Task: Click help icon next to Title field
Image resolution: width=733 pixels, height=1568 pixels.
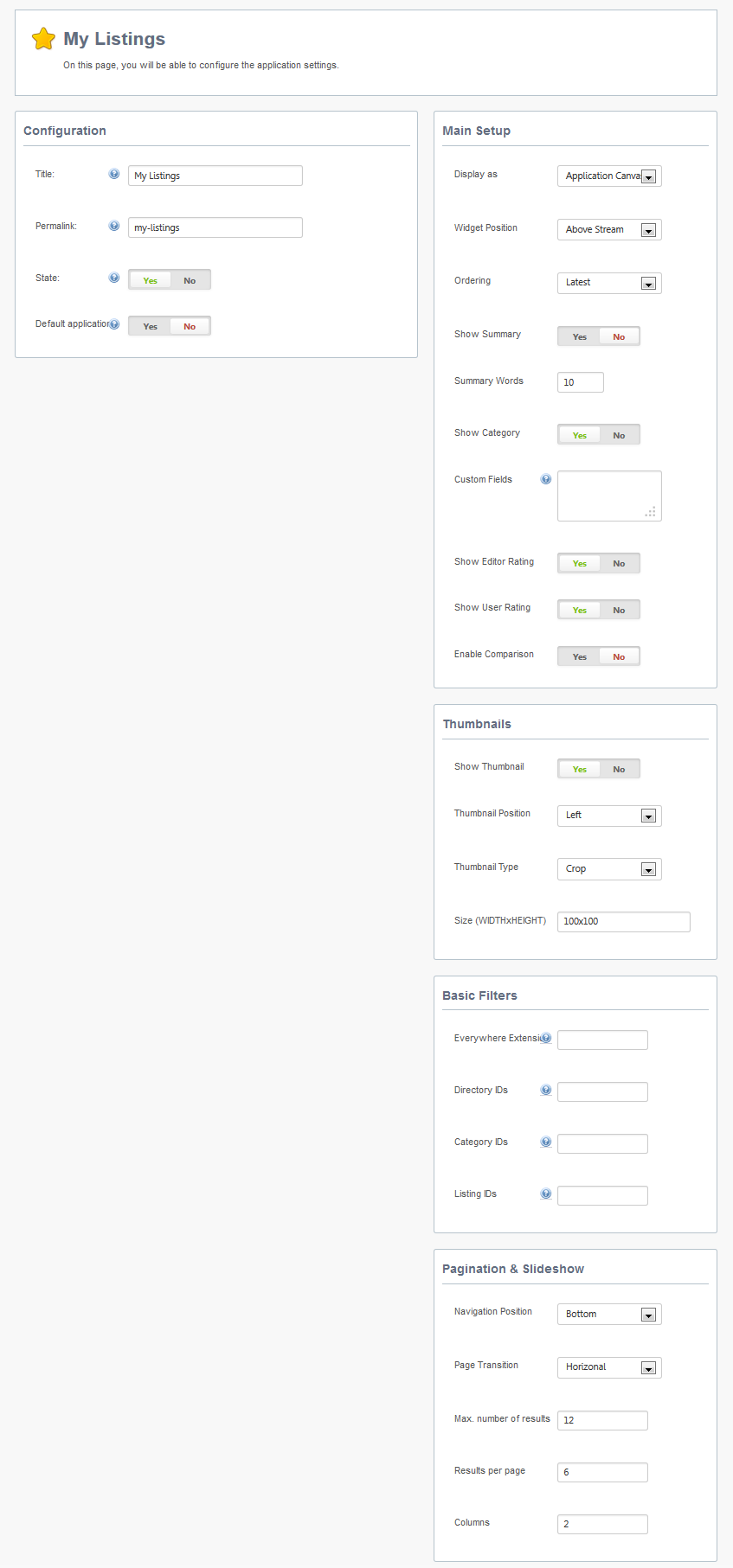Action: point(113,174)
